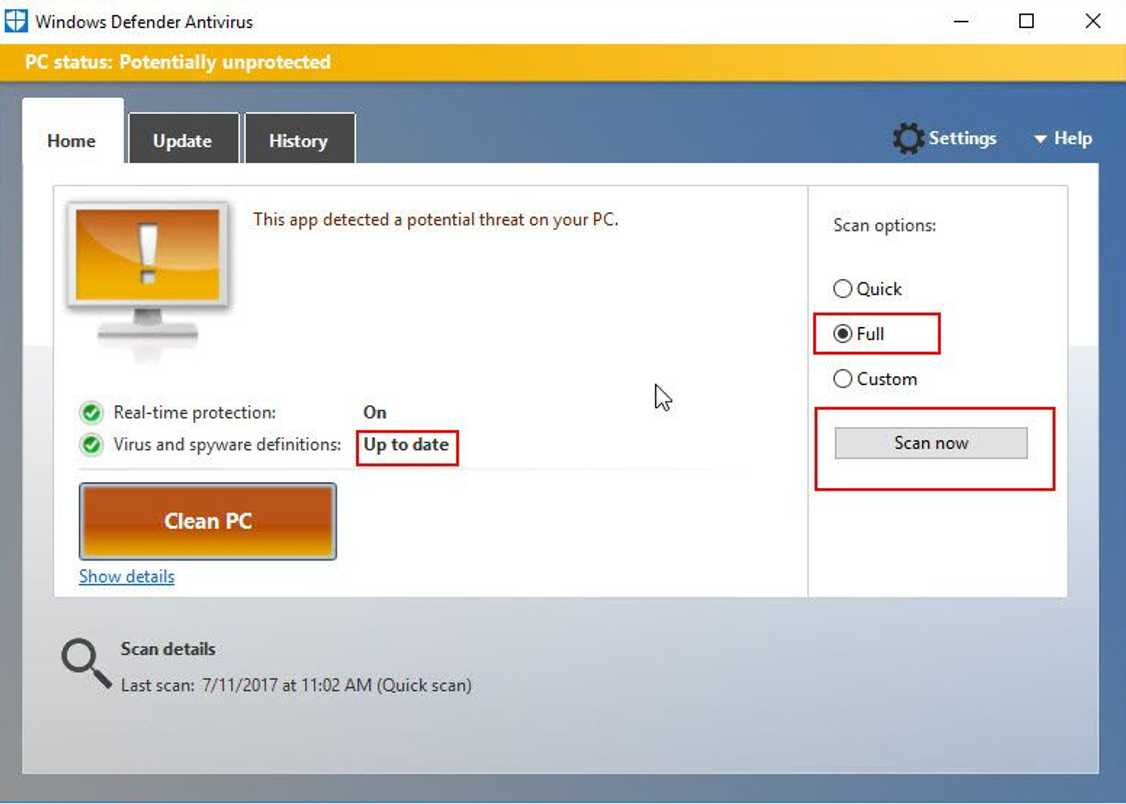Click the 'Up to date' definitions status
The image size is (1126, 804).
[406, 444]
